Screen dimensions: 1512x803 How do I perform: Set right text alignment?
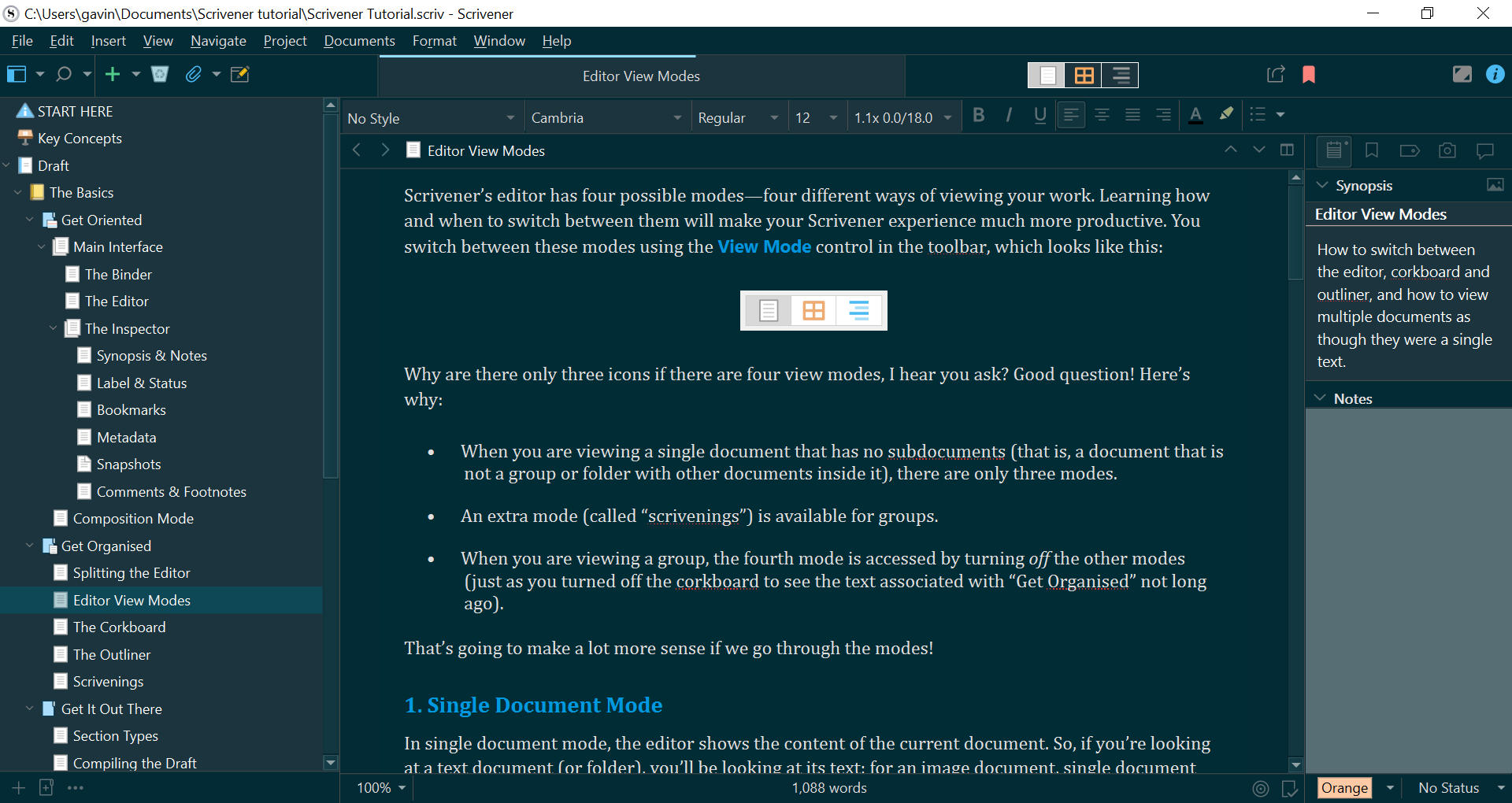click(1163, 115)
